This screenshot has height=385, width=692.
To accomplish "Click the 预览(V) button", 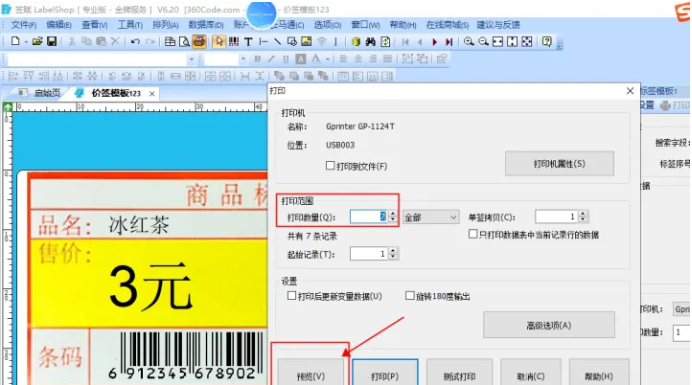I will point(311,372).
